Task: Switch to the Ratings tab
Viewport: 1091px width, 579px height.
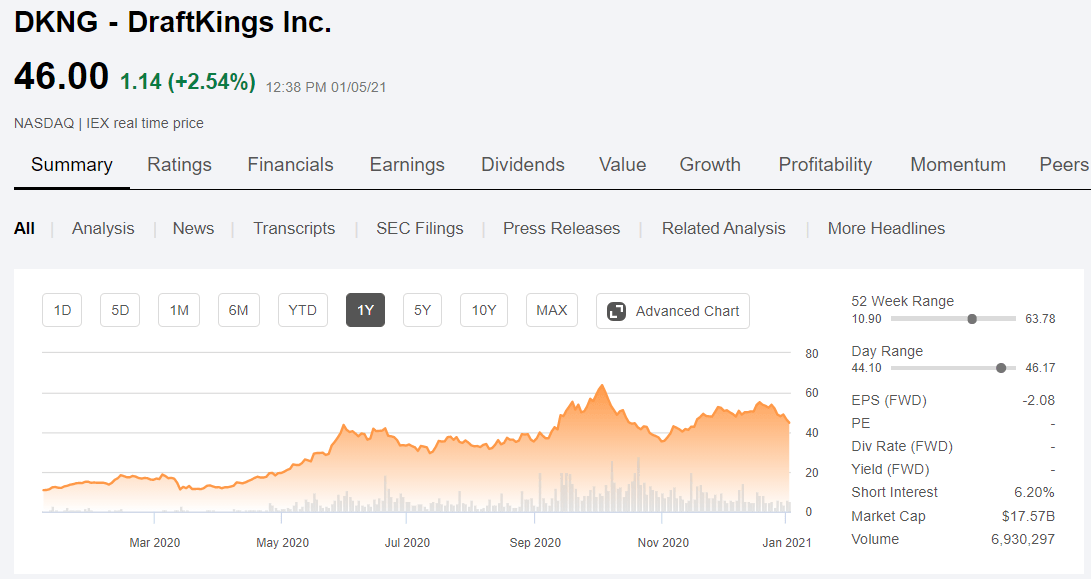Action: coord(180,165)
